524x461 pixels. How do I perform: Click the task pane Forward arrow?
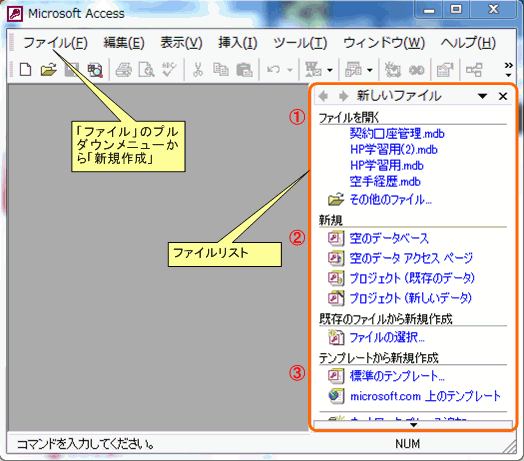343,96
